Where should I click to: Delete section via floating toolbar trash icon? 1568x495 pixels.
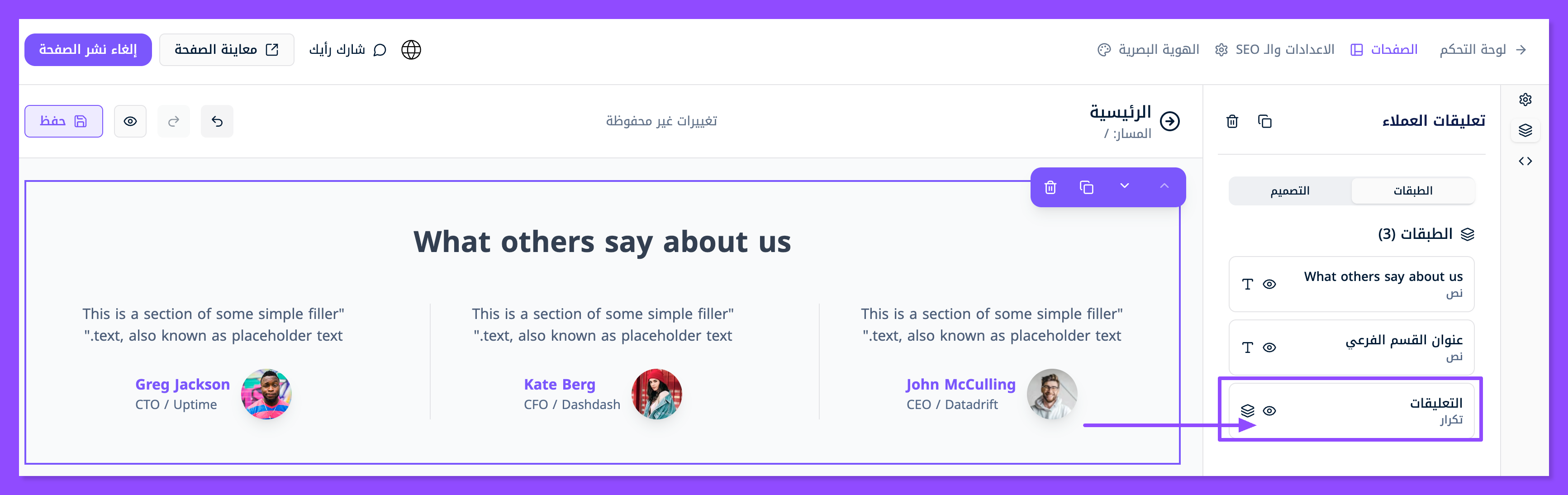(1050, 187)
